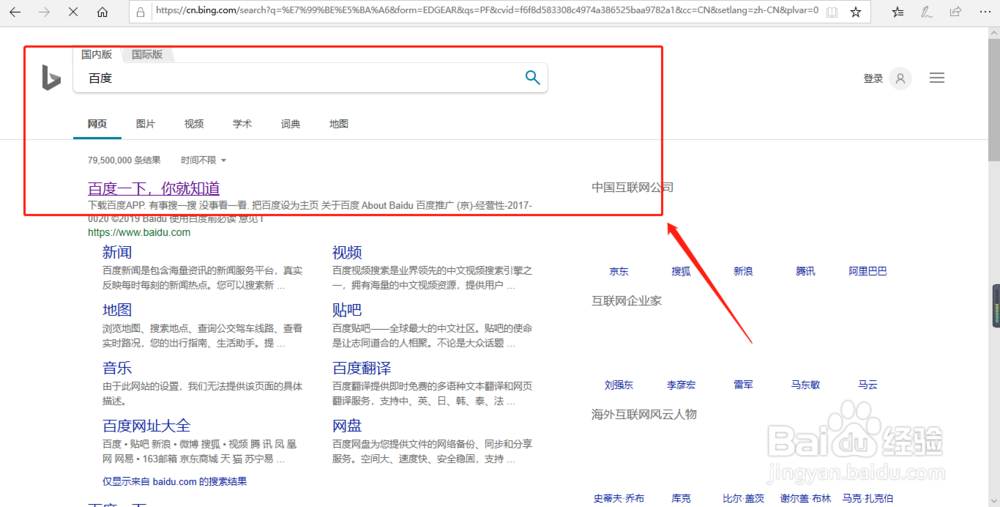Viewport: 1000px width, 507px height.
Task: Select the 图片 results tab
Action: (145, 124)
